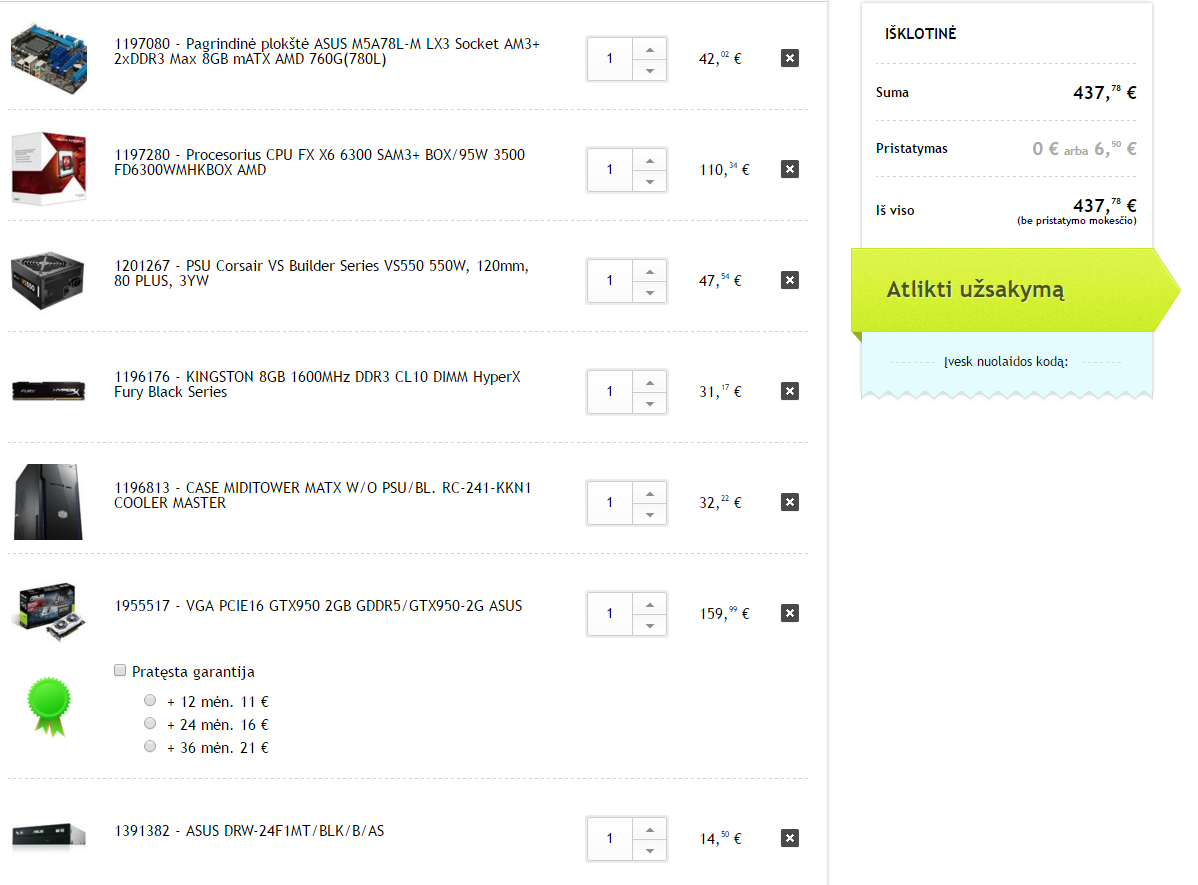
Task: Remove the Cooler Master case from cart
Action: [790, 502]
